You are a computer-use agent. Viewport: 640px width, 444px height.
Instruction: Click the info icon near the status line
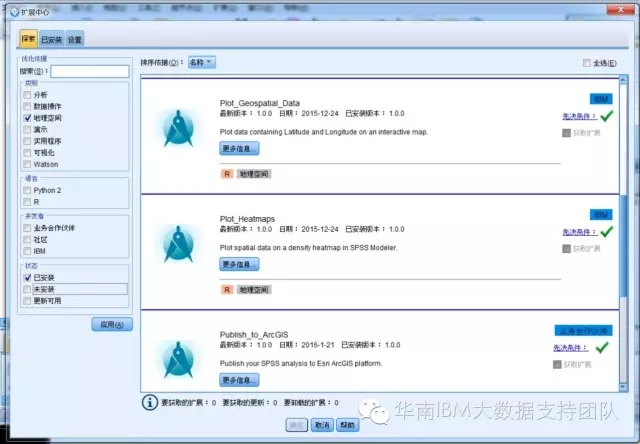click(150, 402)
